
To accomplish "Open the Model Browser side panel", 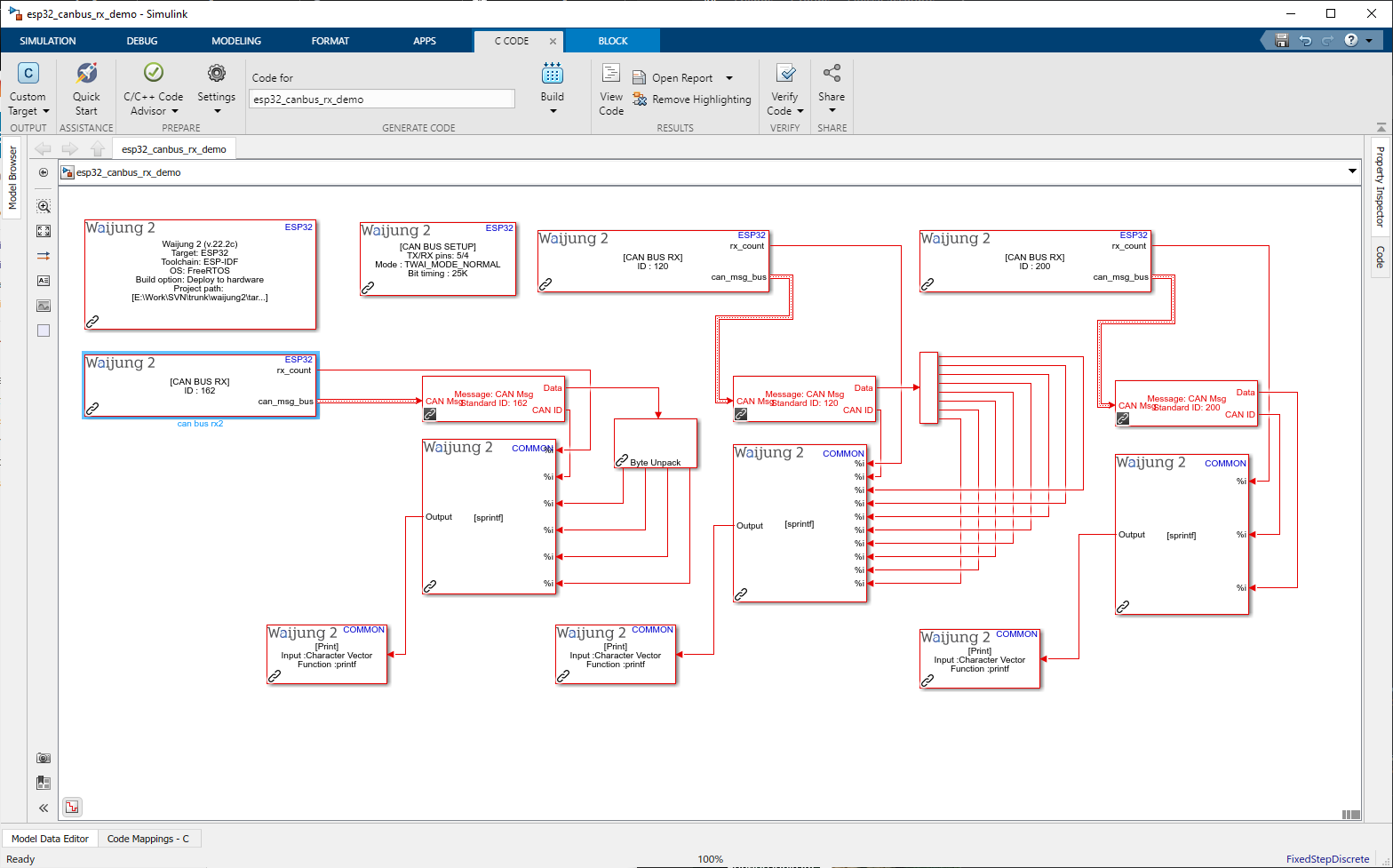I will point(12,179).
